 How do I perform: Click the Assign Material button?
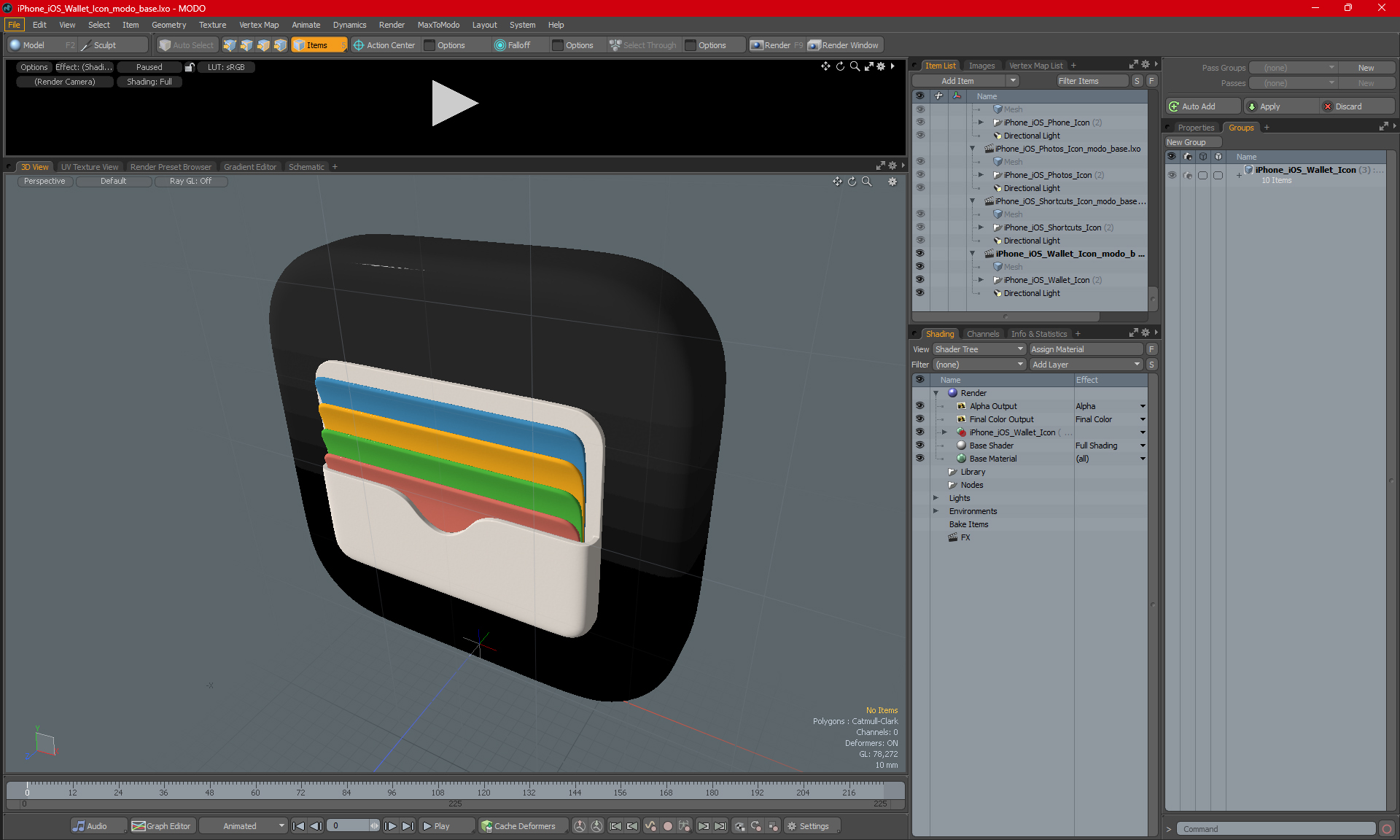[1084, 349]
